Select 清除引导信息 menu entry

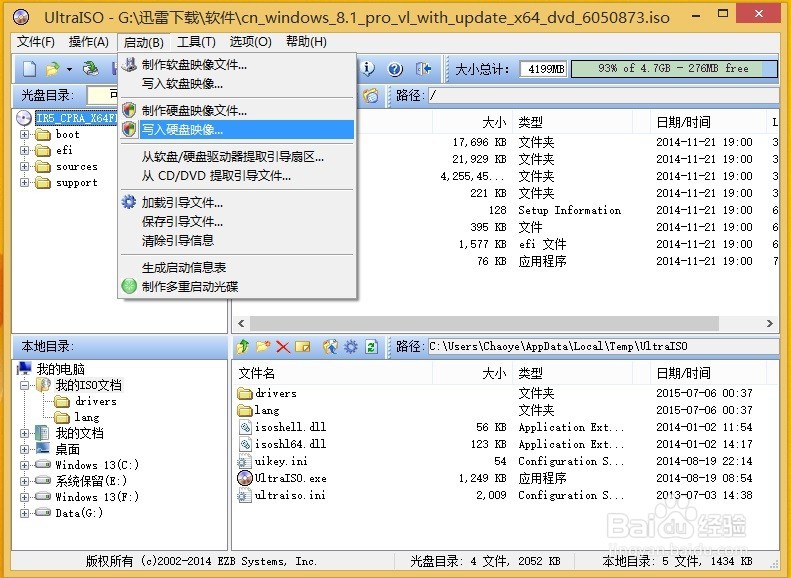click(x=237, y=241)
